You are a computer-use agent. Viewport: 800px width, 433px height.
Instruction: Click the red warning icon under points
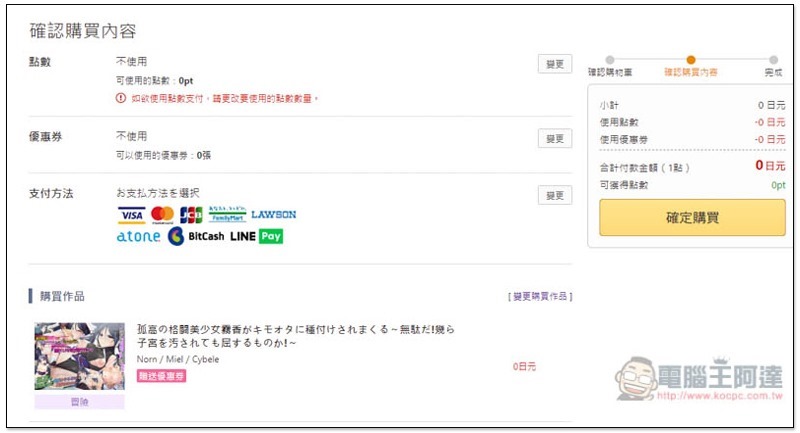tap(121, 98)
